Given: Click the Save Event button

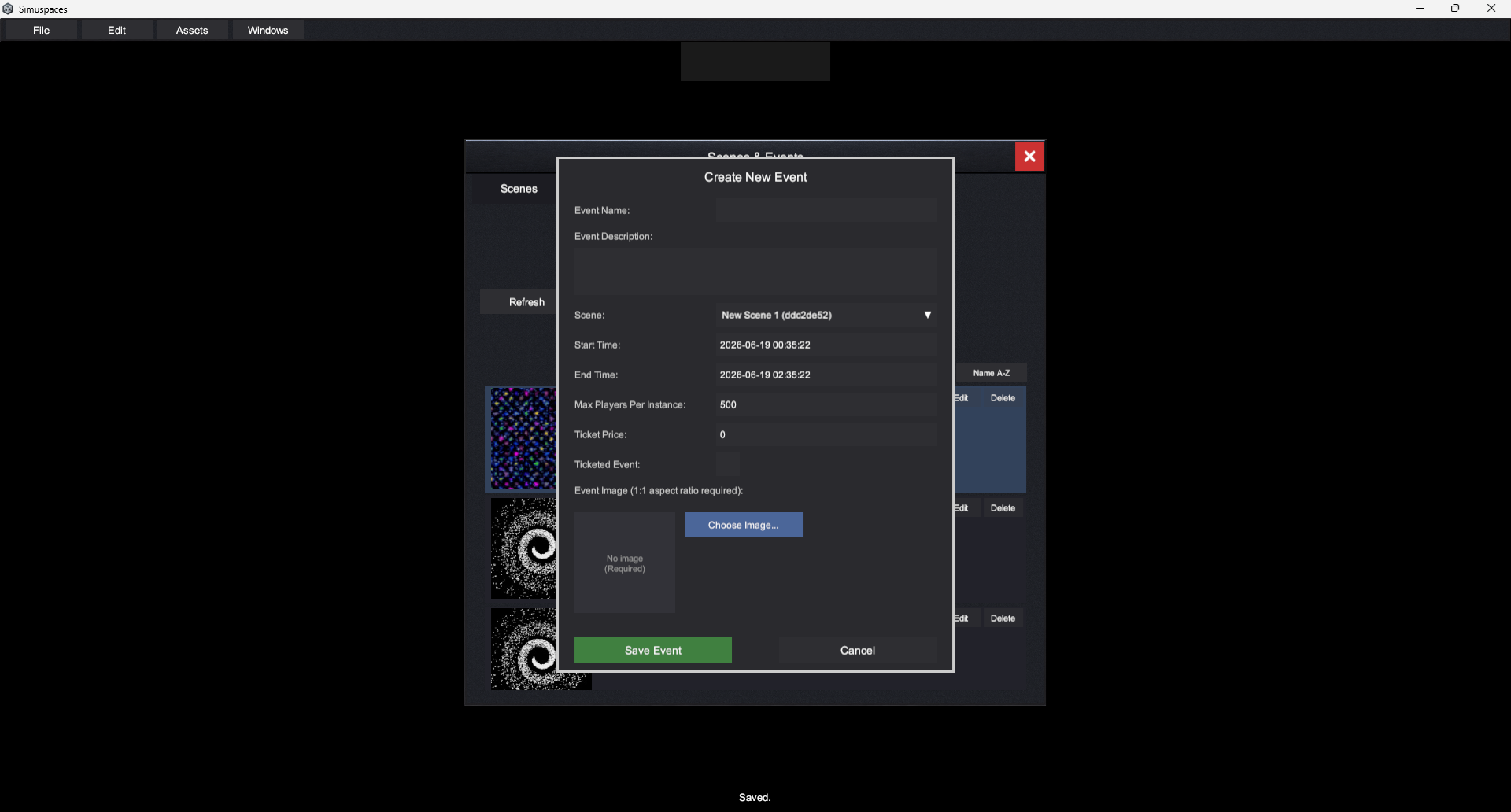Looking at the screenshot, I should coord(653,650).
